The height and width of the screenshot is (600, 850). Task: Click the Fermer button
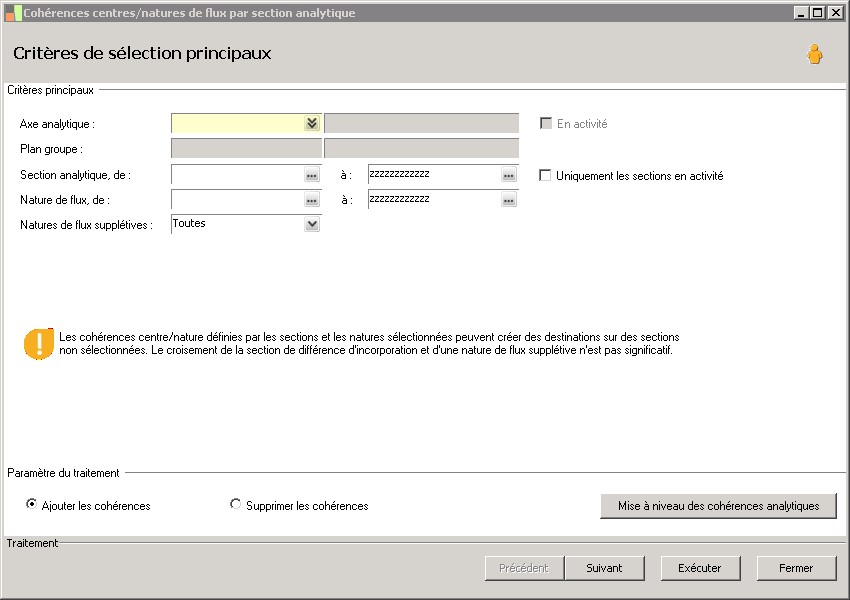click(796, 568)
